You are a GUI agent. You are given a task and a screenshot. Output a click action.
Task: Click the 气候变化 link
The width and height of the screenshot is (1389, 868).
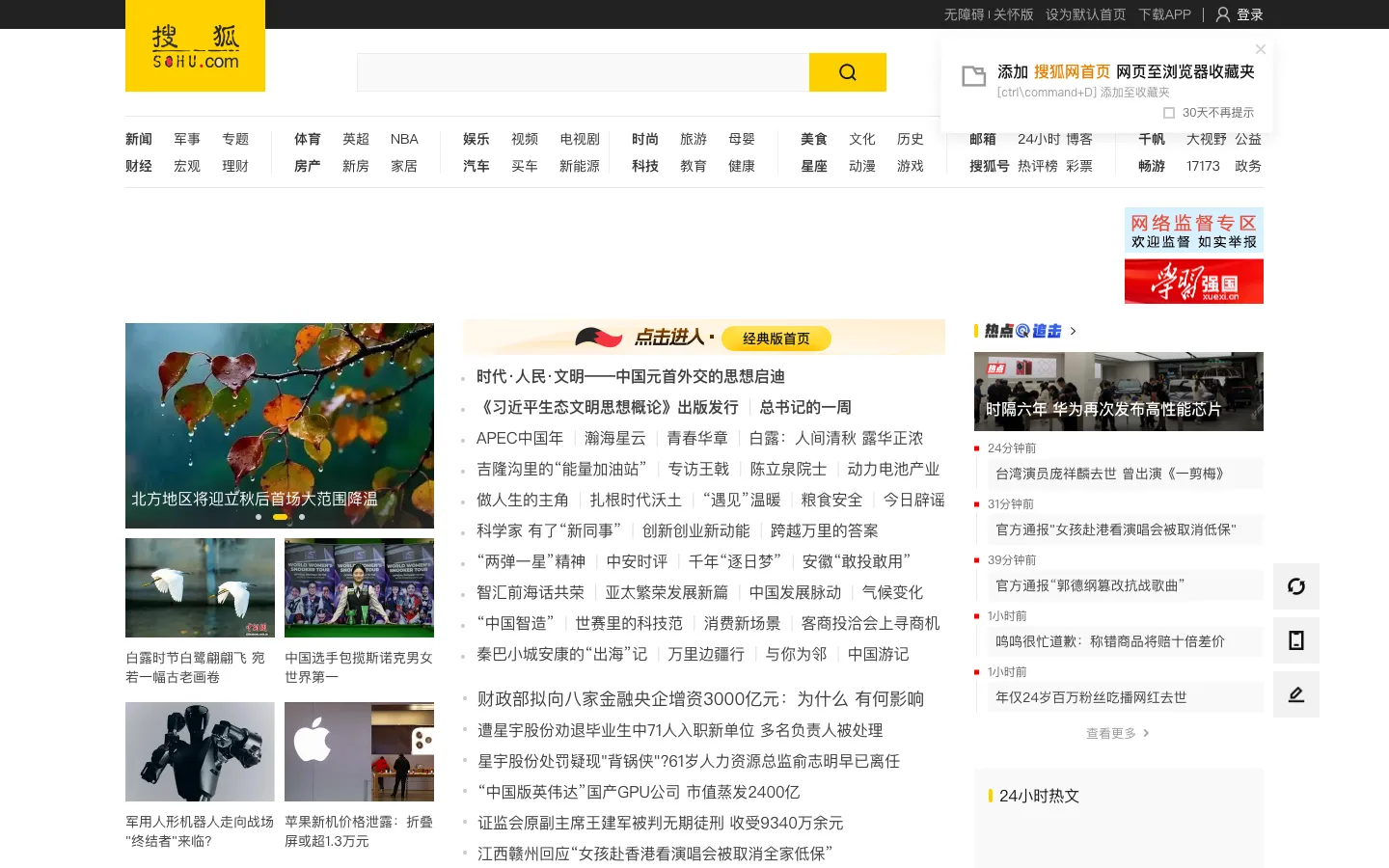pos(892,592)
